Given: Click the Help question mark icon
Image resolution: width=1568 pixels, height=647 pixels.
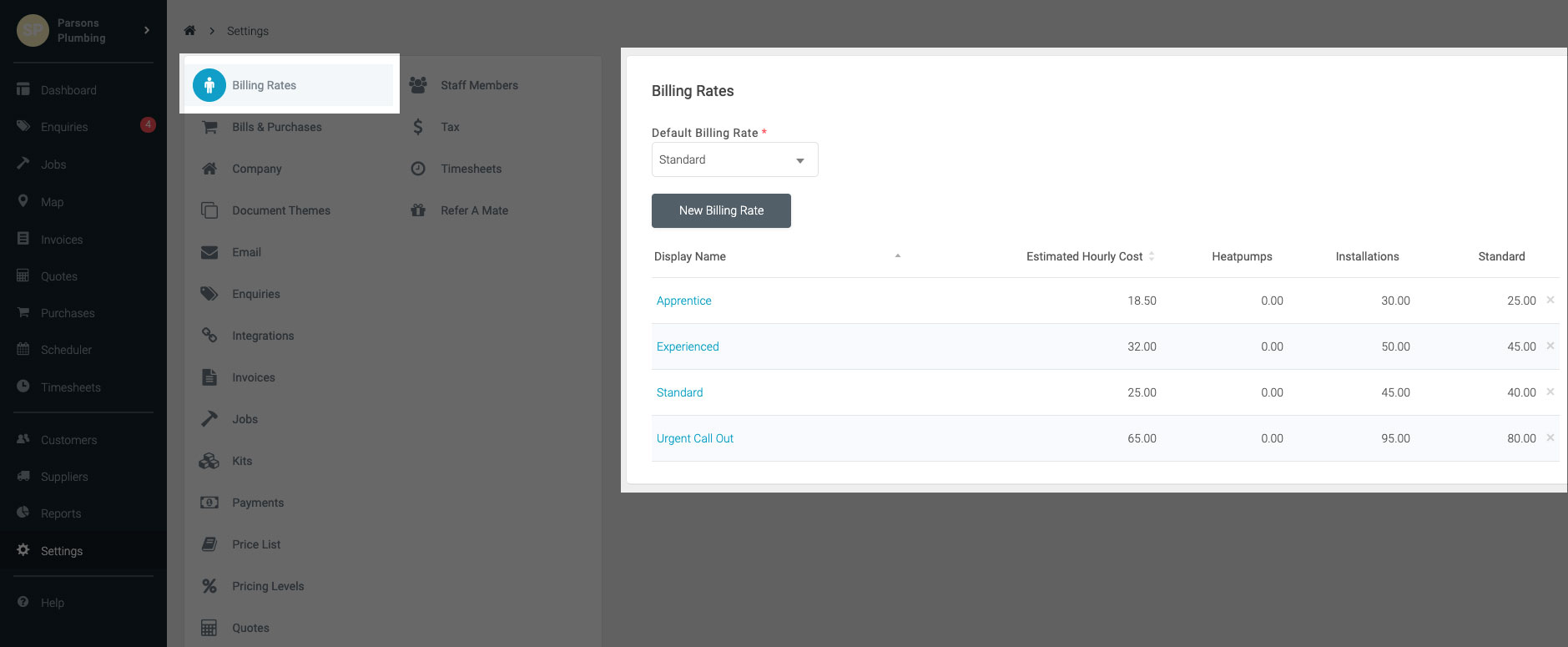Looking at the screenshot, I should pyautogui.click(x=23, y=602).
